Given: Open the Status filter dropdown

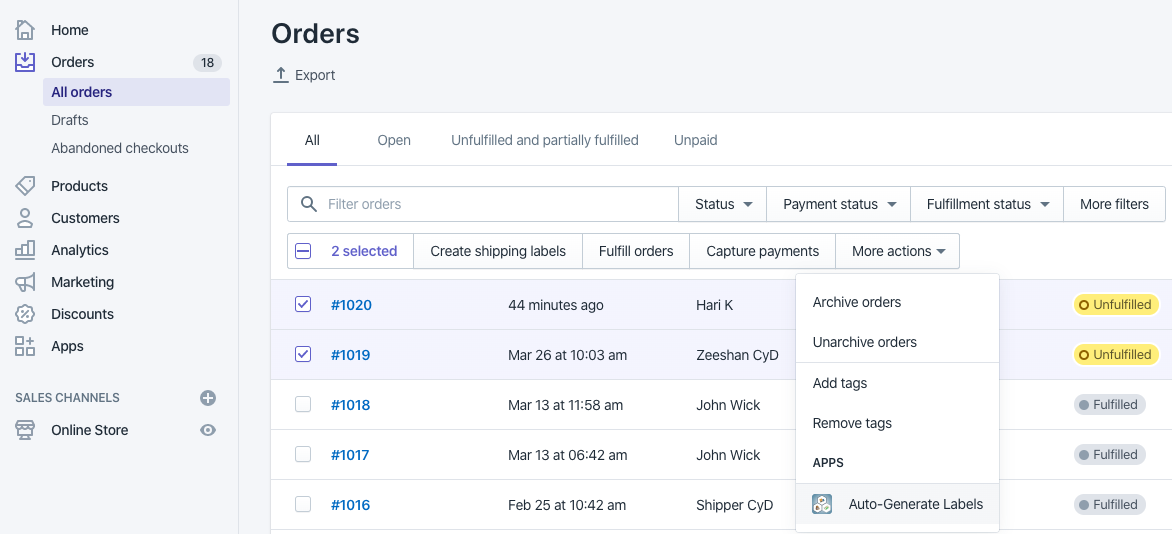Looking at the screenshot, I should pos(723,204).
